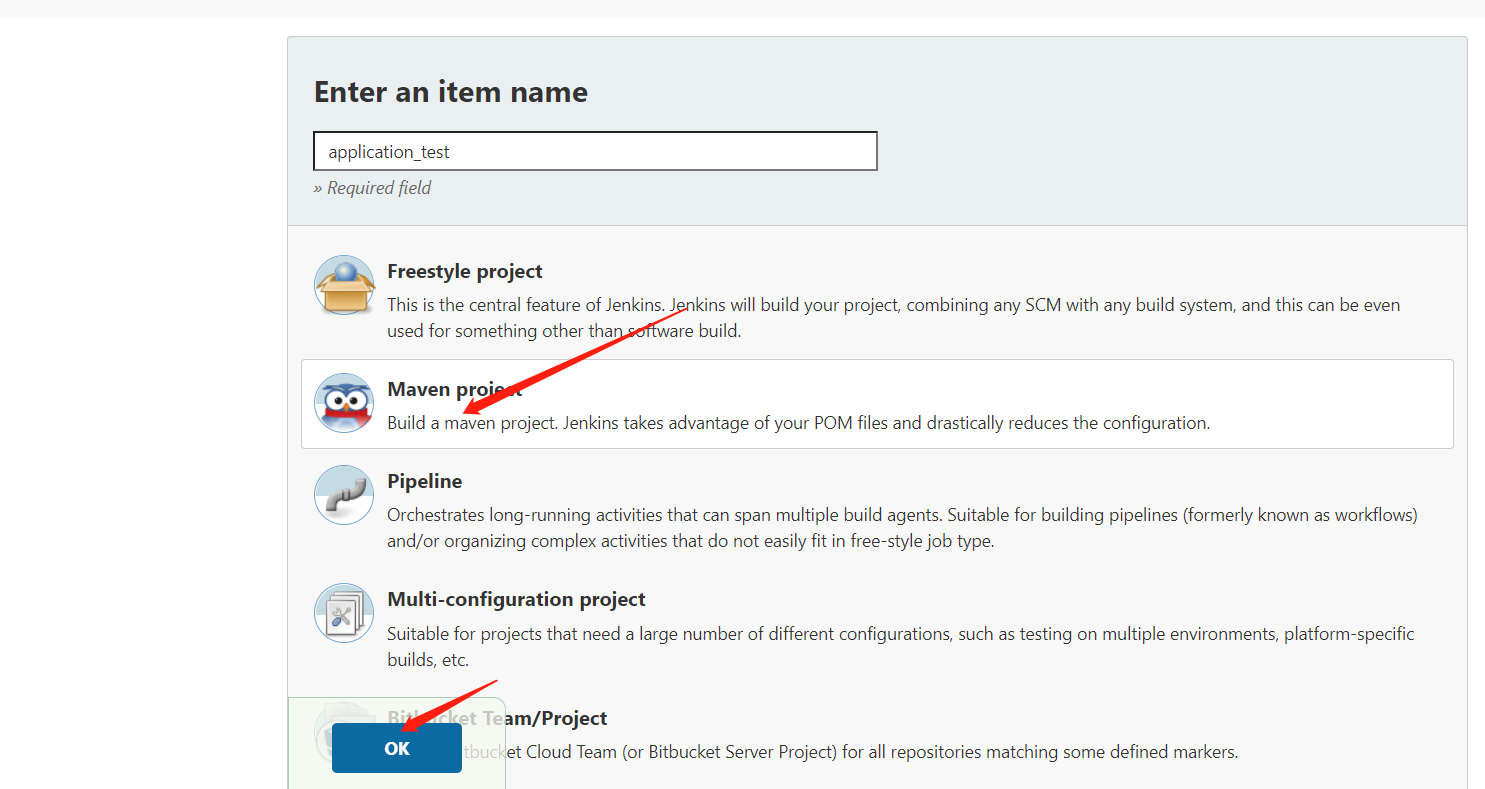Click the Maven POM files description
This screenshot has height=789, width=1485.
798,423
